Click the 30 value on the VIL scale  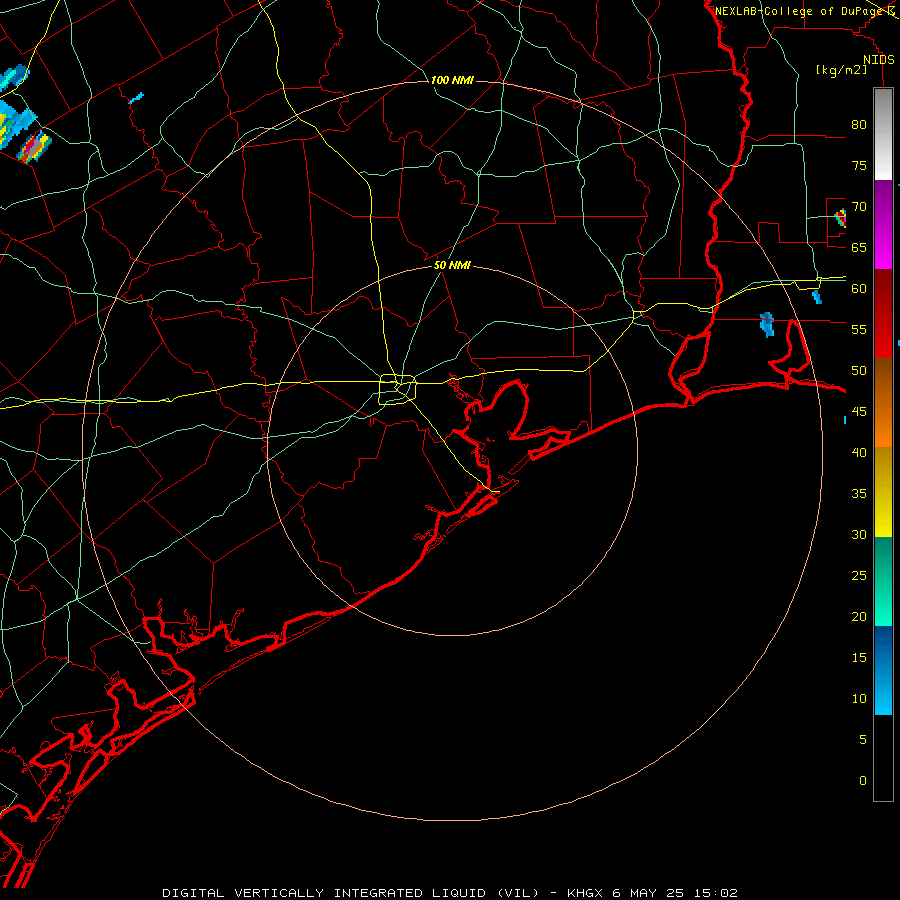[859, 535]
